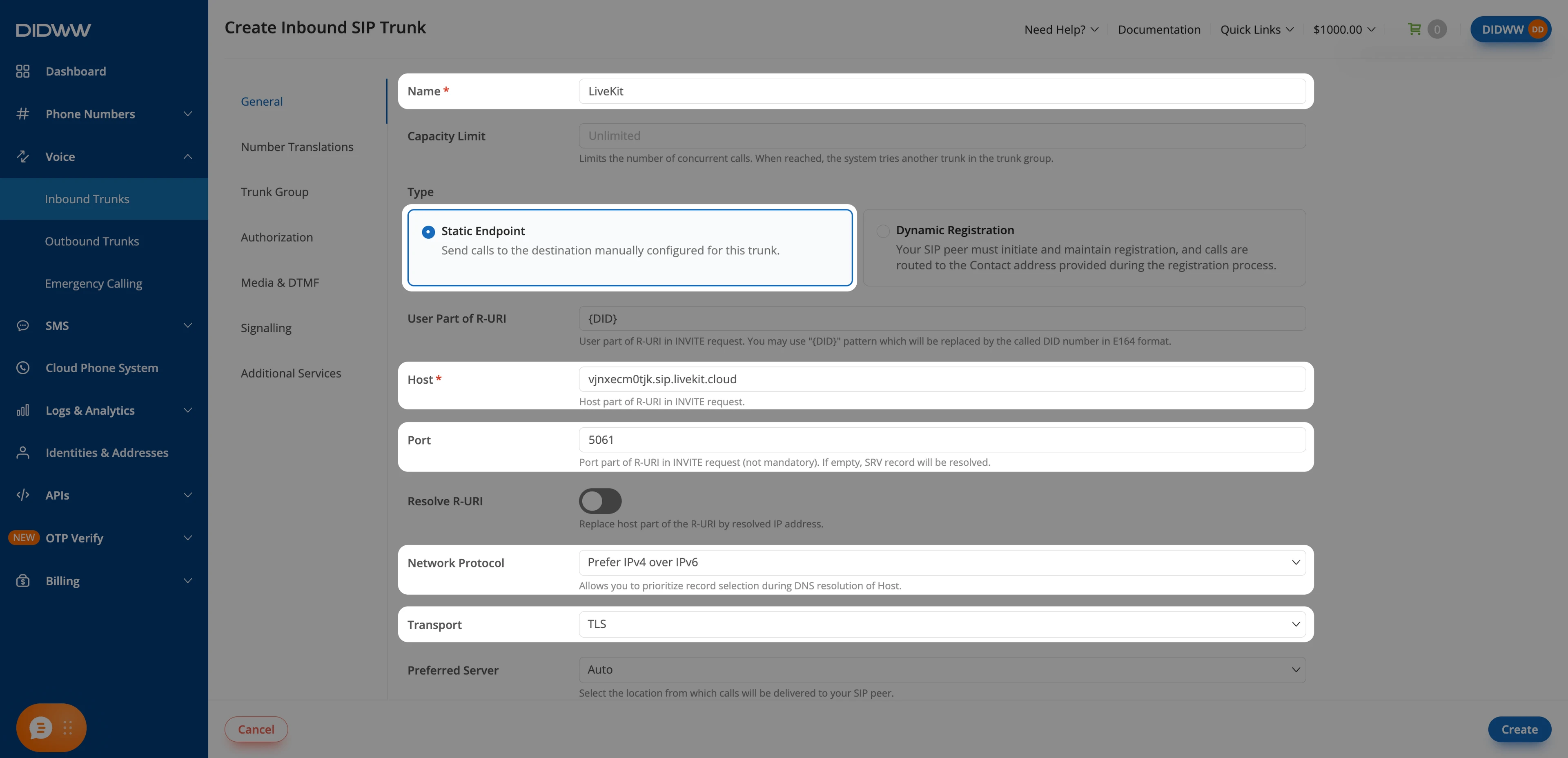Expand the SMS sidebar section chevron

tap(187, 325)
